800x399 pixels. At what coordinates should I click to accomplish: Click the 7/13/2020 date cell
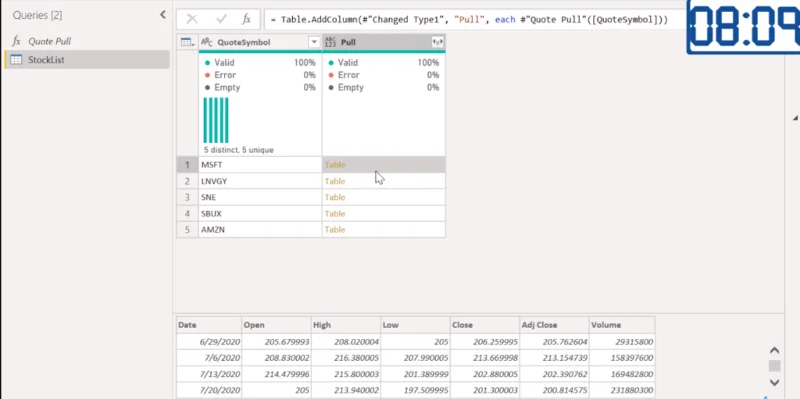click(209, 374)
